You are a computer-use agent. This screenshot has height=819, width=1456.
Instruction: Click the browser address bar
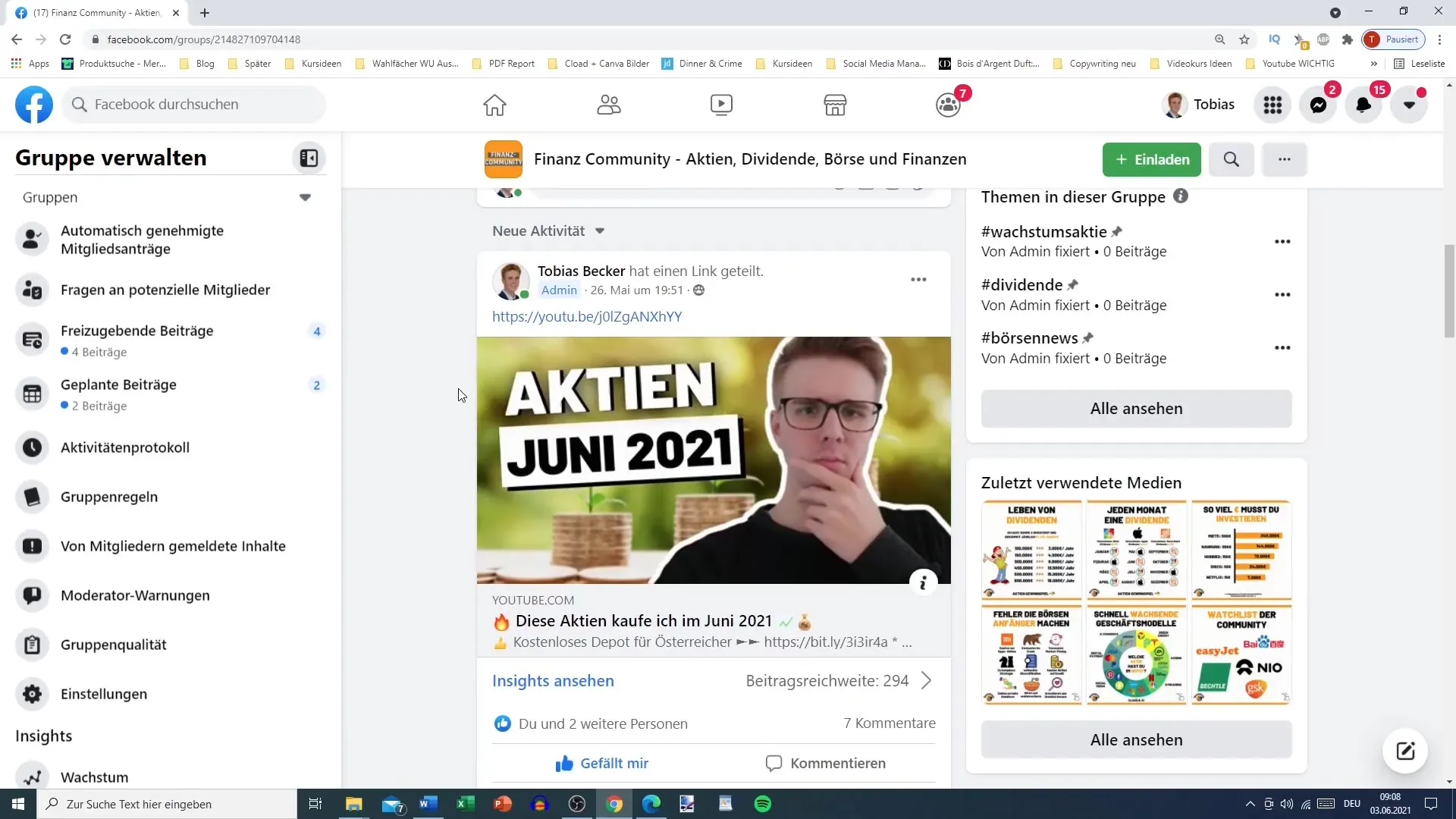(652, 39)
